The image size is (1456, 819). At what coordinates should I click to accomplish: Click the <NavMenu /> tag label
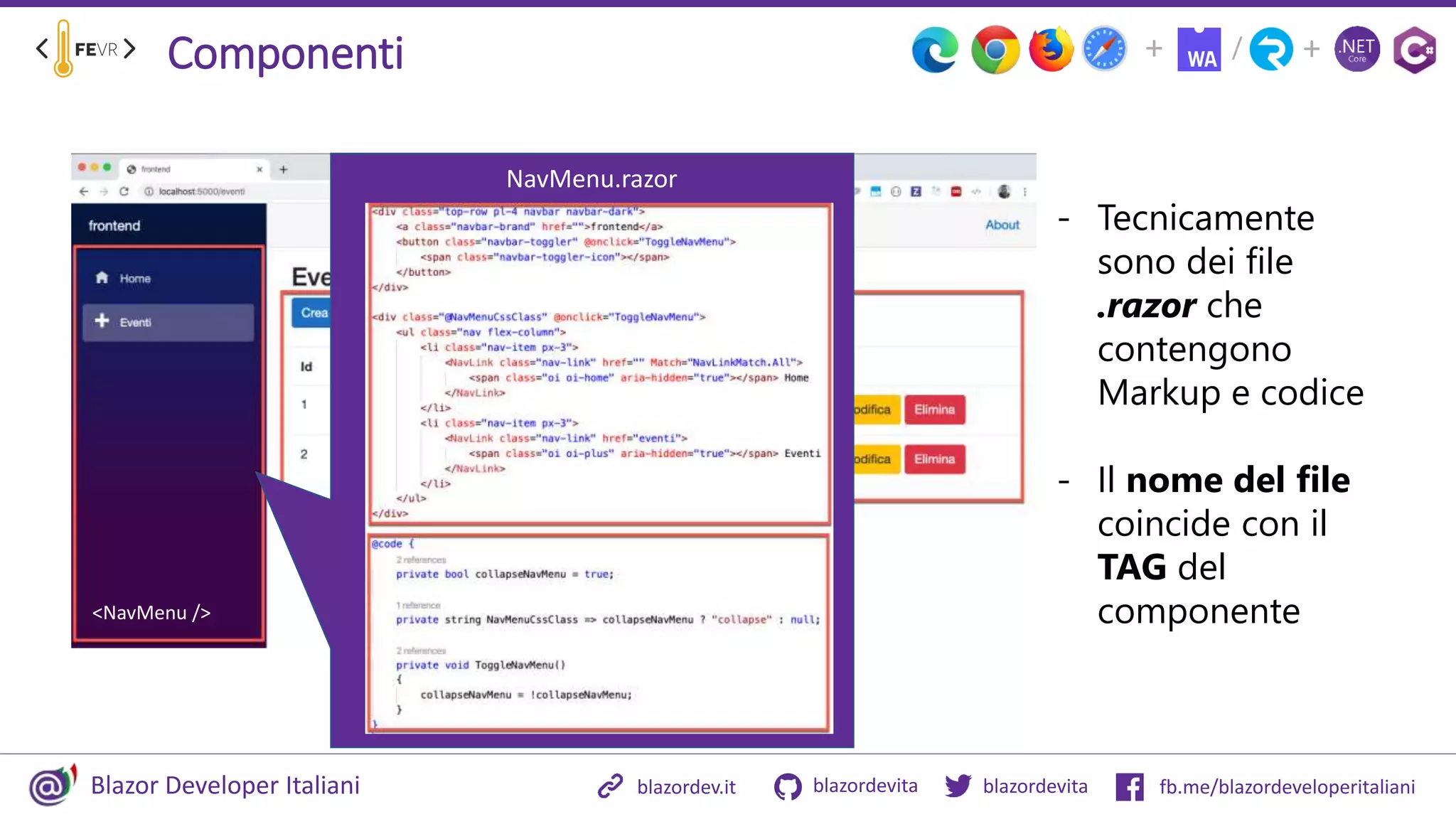pos(151,613)
